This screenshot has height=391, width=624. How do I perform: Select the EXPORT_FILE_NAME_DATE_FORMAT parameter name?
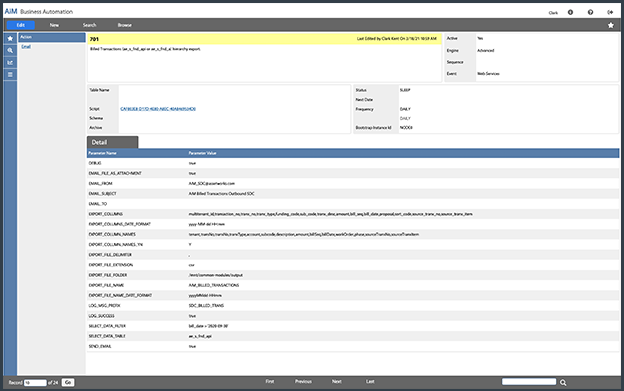click(x=120, y=296)
